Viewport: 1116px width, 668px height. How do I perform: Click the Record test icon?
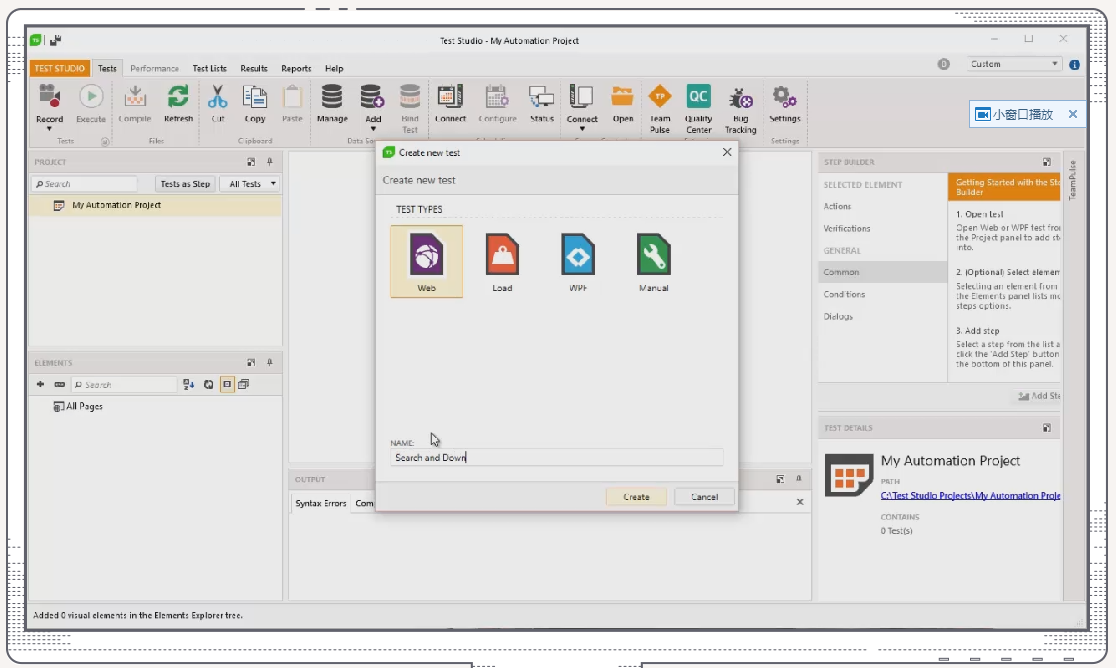coord(49,97)
